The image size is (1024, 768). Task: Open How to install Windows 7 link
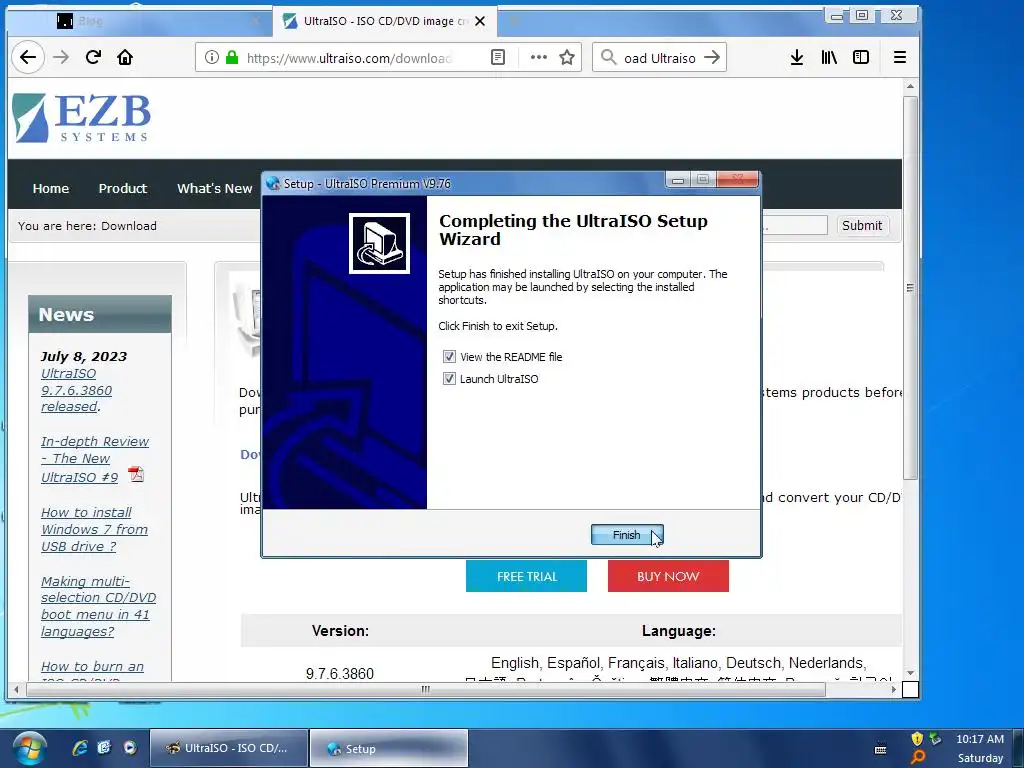94,529
